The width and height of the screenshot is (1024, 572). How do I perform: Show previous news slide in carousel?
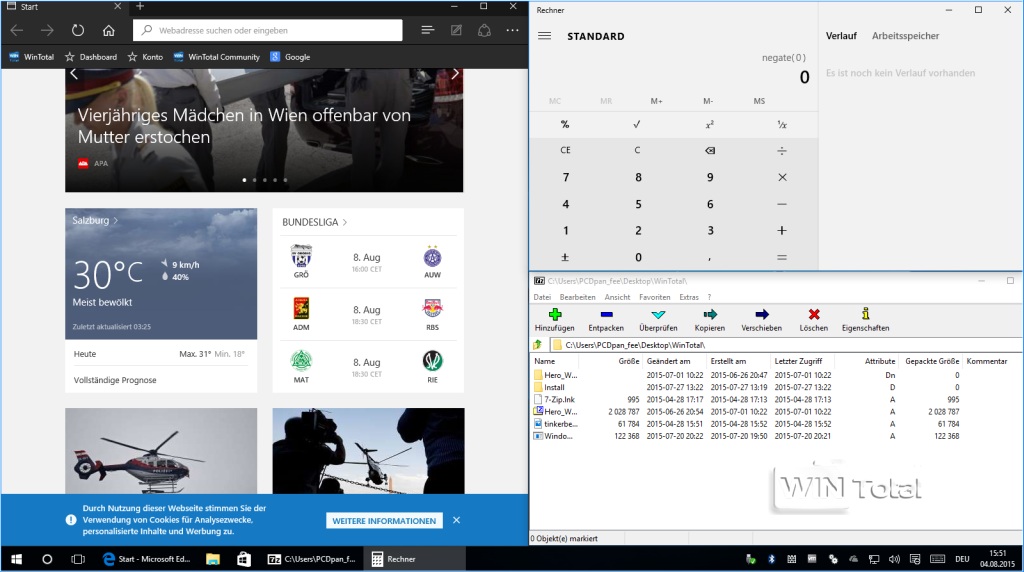74,74
